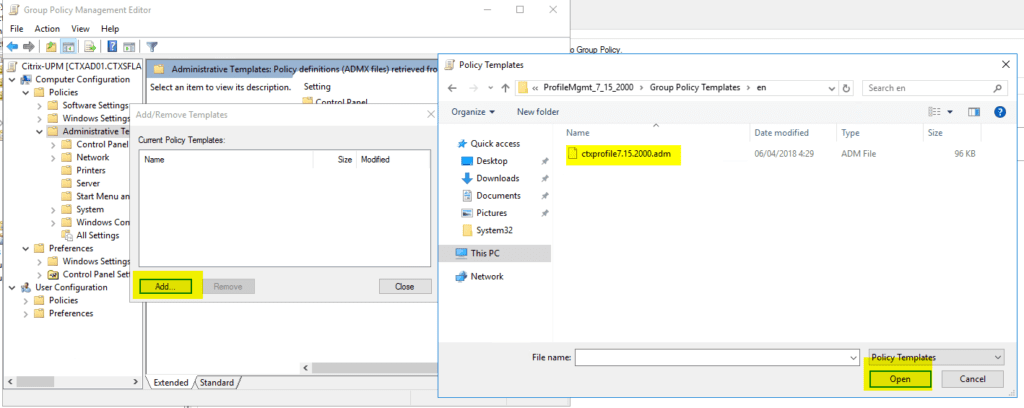Expand the Control Panel tree node
The width and height of the screenshot is (1024, 408).
[54, 144]
